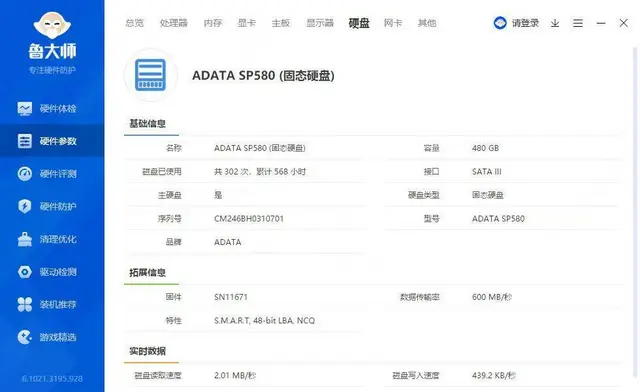Click the vertical scrollbar
Viewport: 640px width, 392px height.
click(635, 212)
